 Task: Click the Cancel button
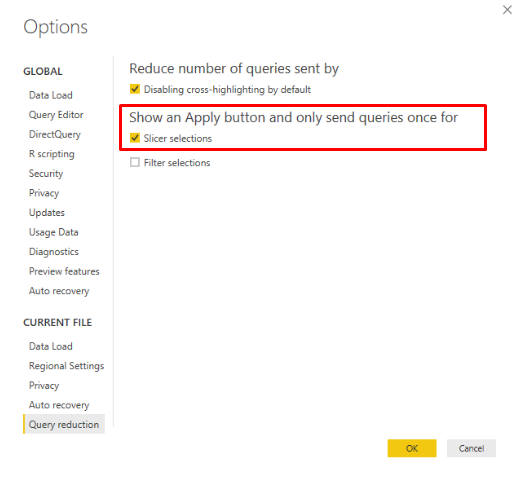pyautogui.click(x=471, y=448)
